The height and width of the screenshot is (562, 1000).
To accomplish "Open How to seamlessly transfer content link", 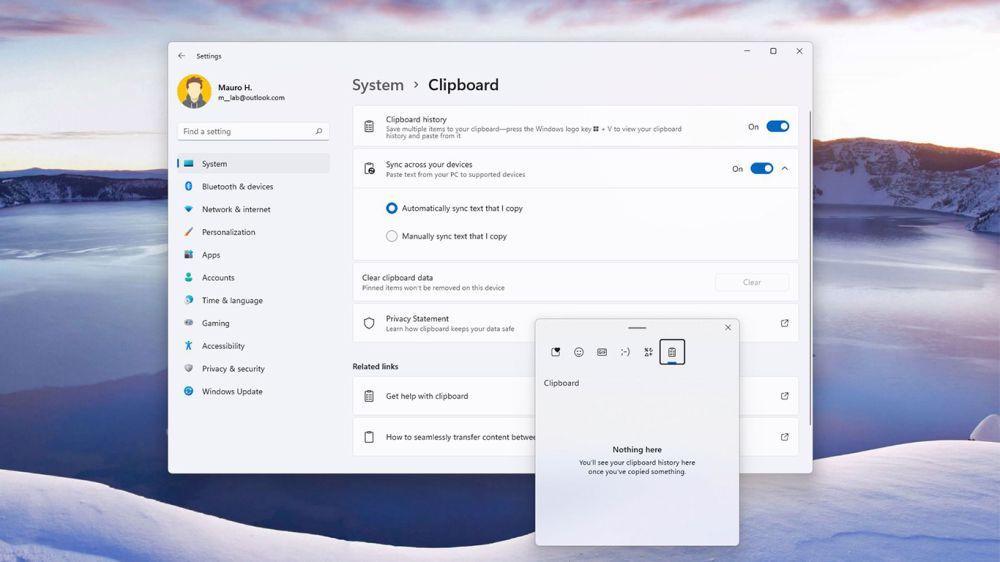I will (460, 437).
